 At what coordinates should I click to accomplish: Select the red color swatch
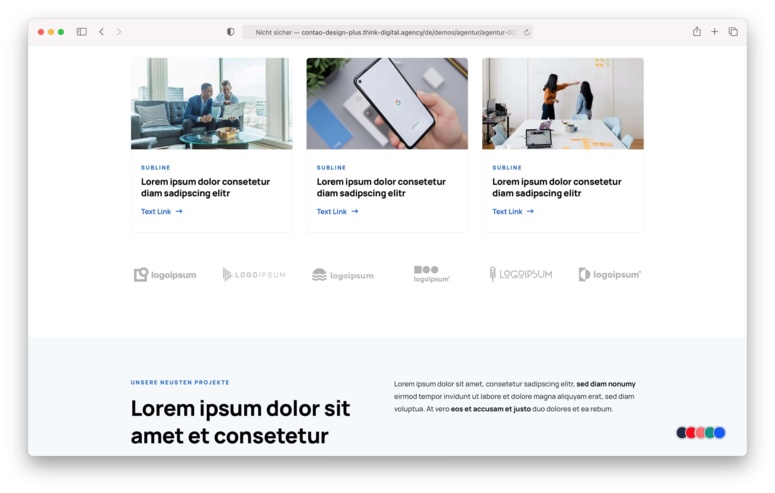[690, 433]
